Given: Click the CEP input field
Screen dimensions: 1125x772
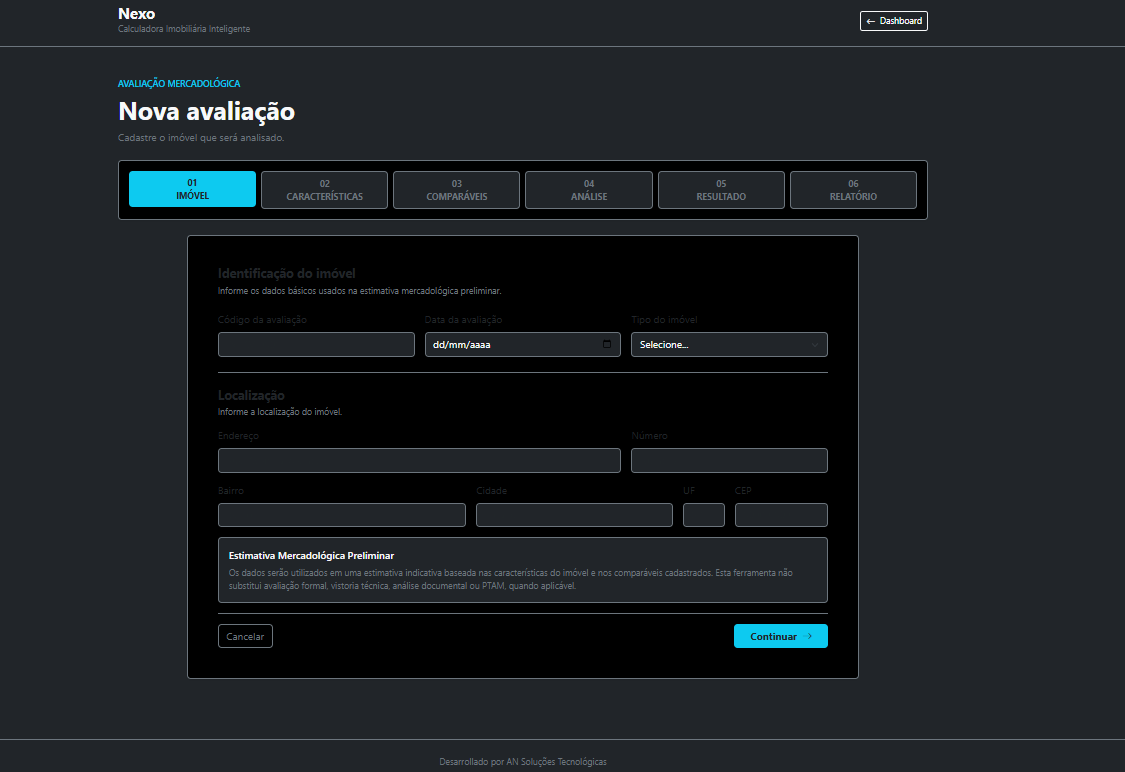Looking at the screenshot, I should tap(781, 515).
